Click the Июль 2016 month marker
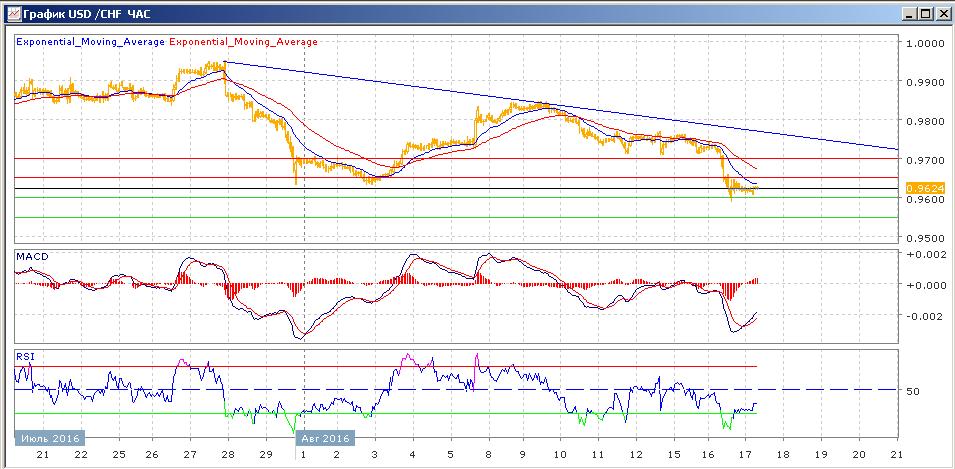This screenshot has width=955, height=469. pyautogui.click(x=49, y=438)
